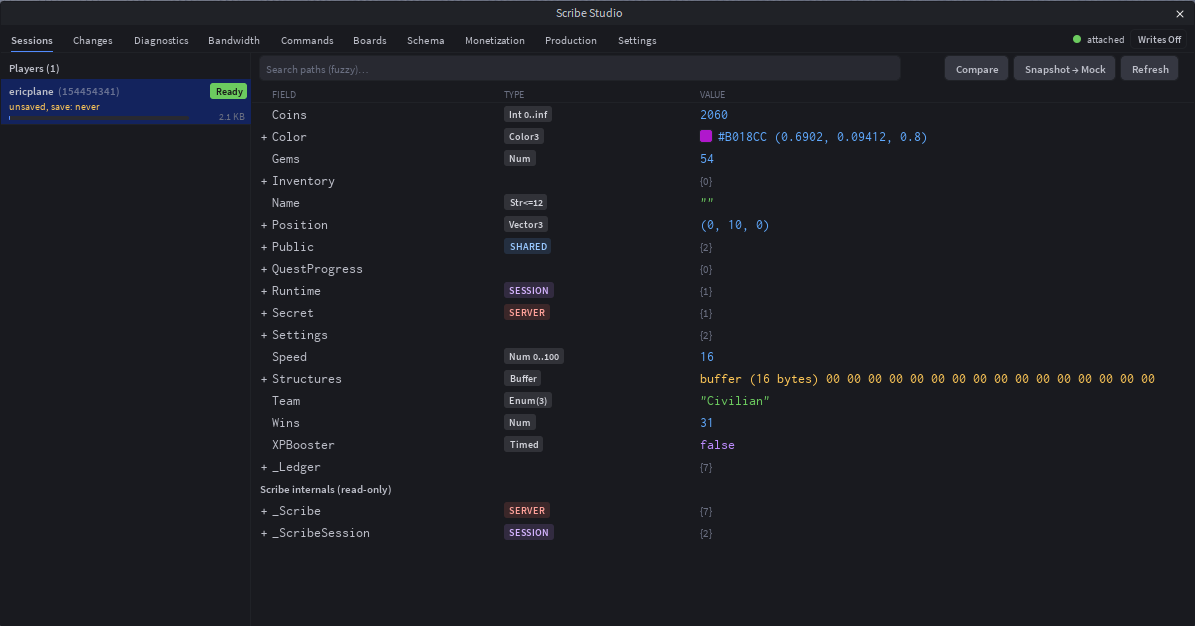This screenshot has height=626, width=1195.
Task: Click the Buffer type badge
Action: click(523, 379)
